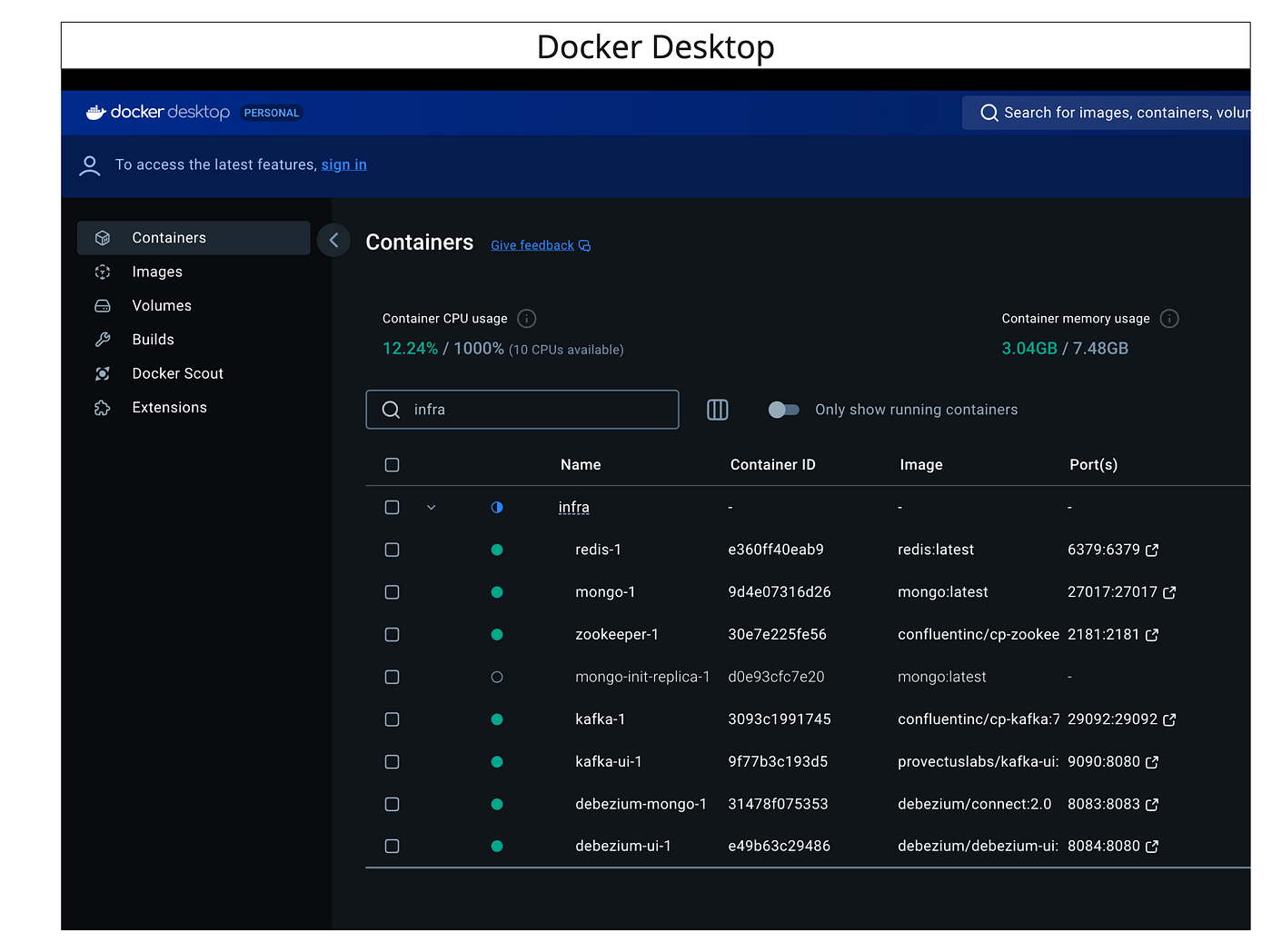Image resolution: width=1272 pixels, height=952 pixels.
Task: Select the zookeeper-1 row checkbox
Action: click(393, 635)
